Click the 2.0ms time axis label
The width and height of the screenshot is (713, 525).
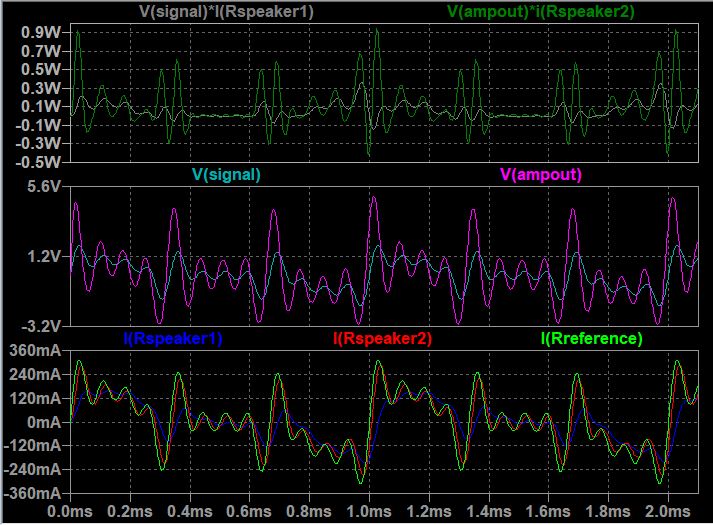pos(668,511)
